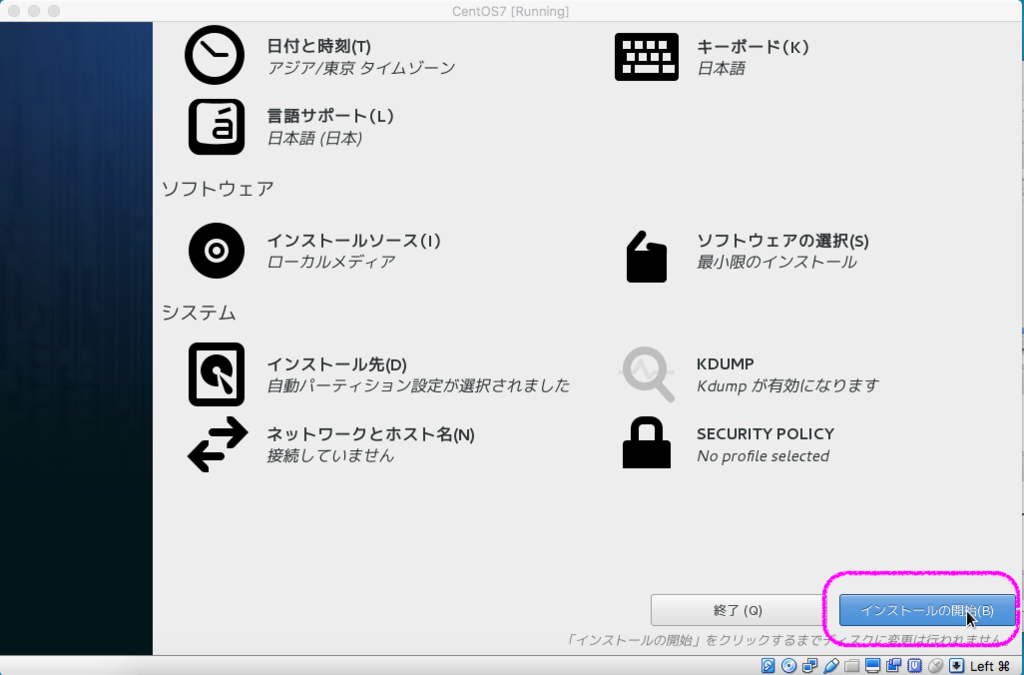Click the VirtualBox shared folders status icon
This screenshot has width=1024, height=675.
pos(852,666)
